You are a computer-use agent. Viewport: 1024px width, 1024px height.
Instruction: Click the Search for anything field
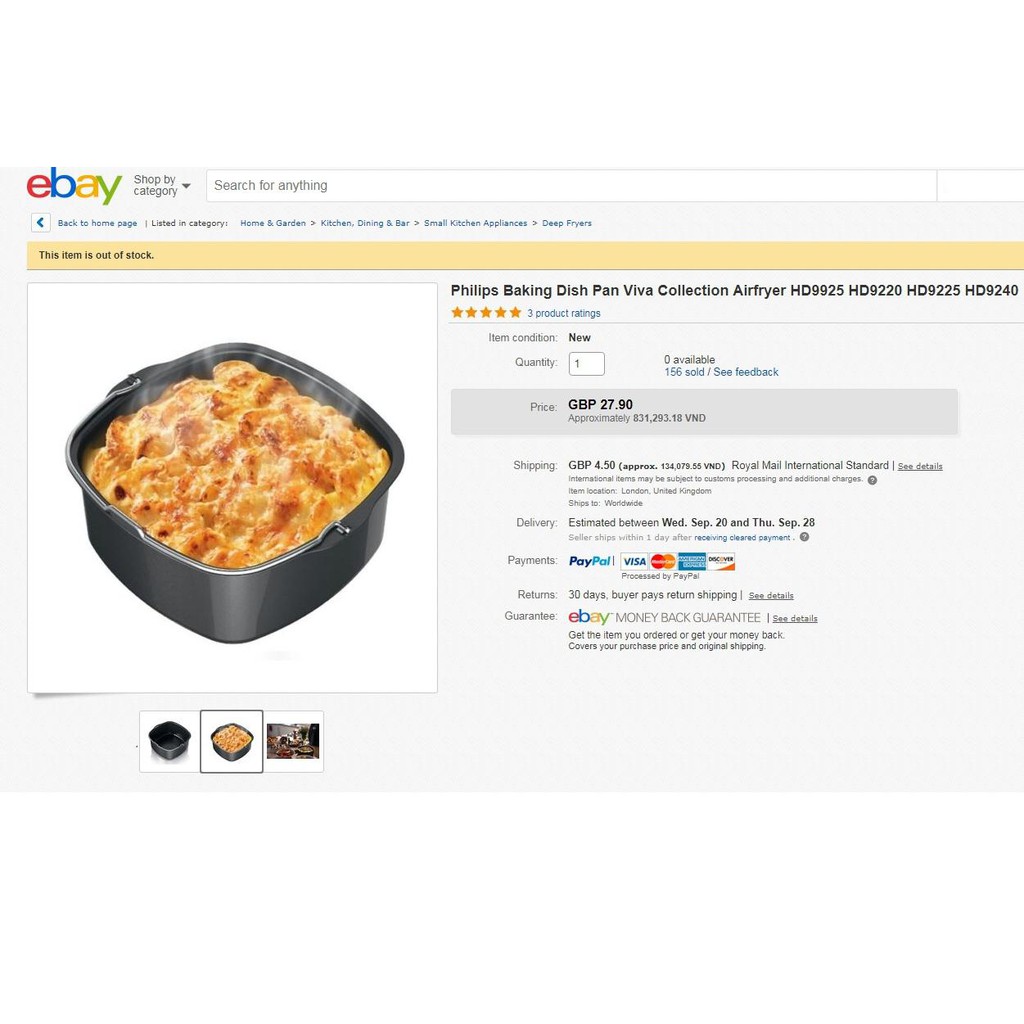[x=571, y=185]
